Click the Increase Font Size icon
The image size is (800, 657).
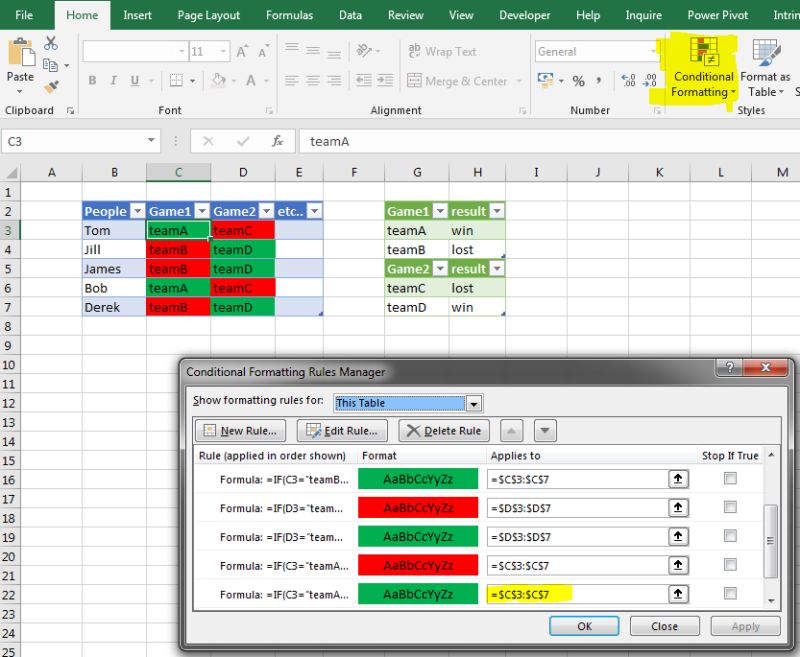242,50
